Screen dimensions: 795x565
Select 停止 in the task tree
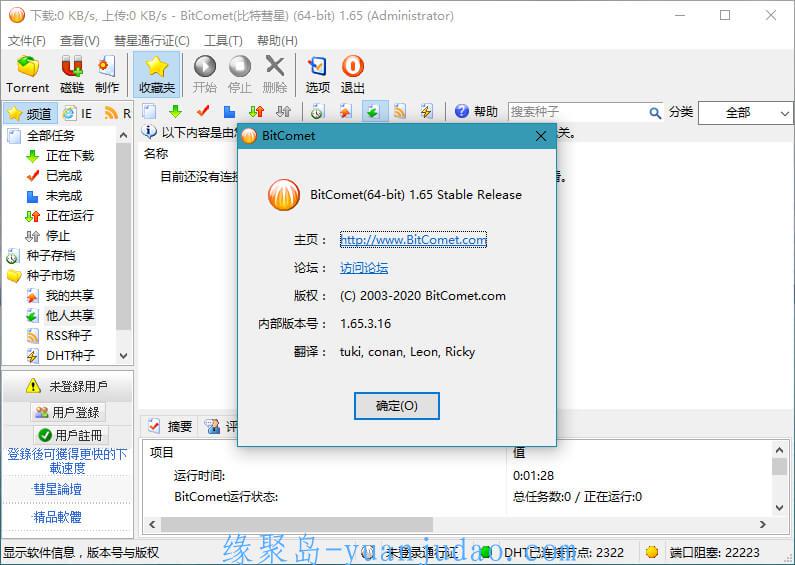click(48, 236)
